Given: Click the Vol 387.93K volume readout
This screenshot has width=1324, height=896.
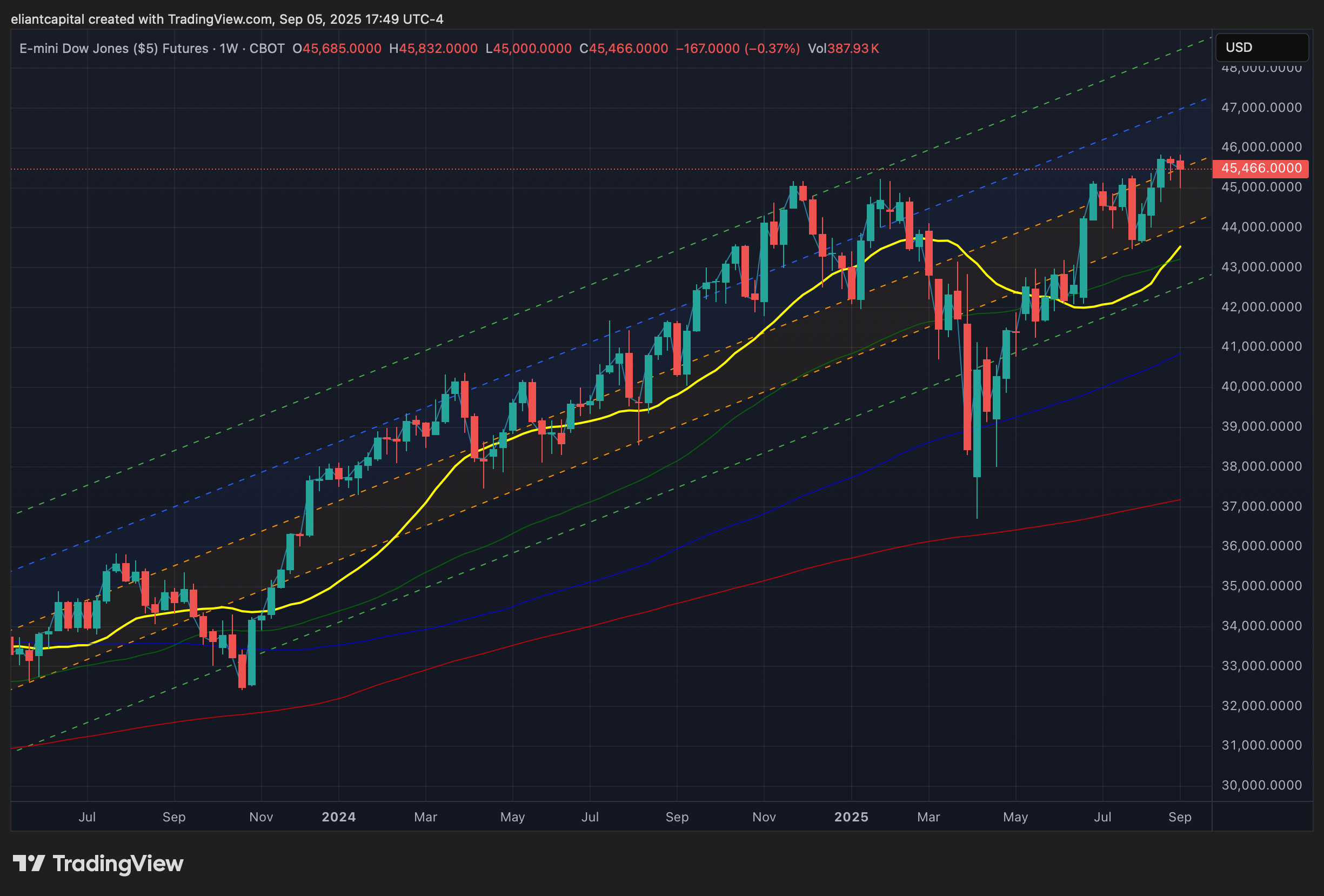Looking at the screenshot, I should [843, 49].
